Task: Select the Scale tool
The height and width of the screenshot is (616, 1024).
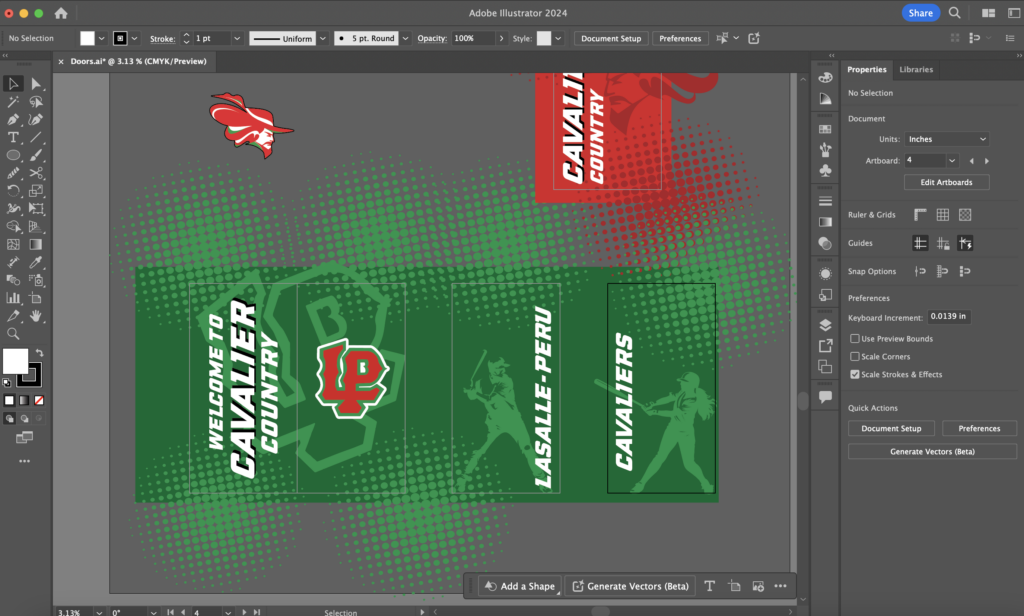Action: click(36, 191)
